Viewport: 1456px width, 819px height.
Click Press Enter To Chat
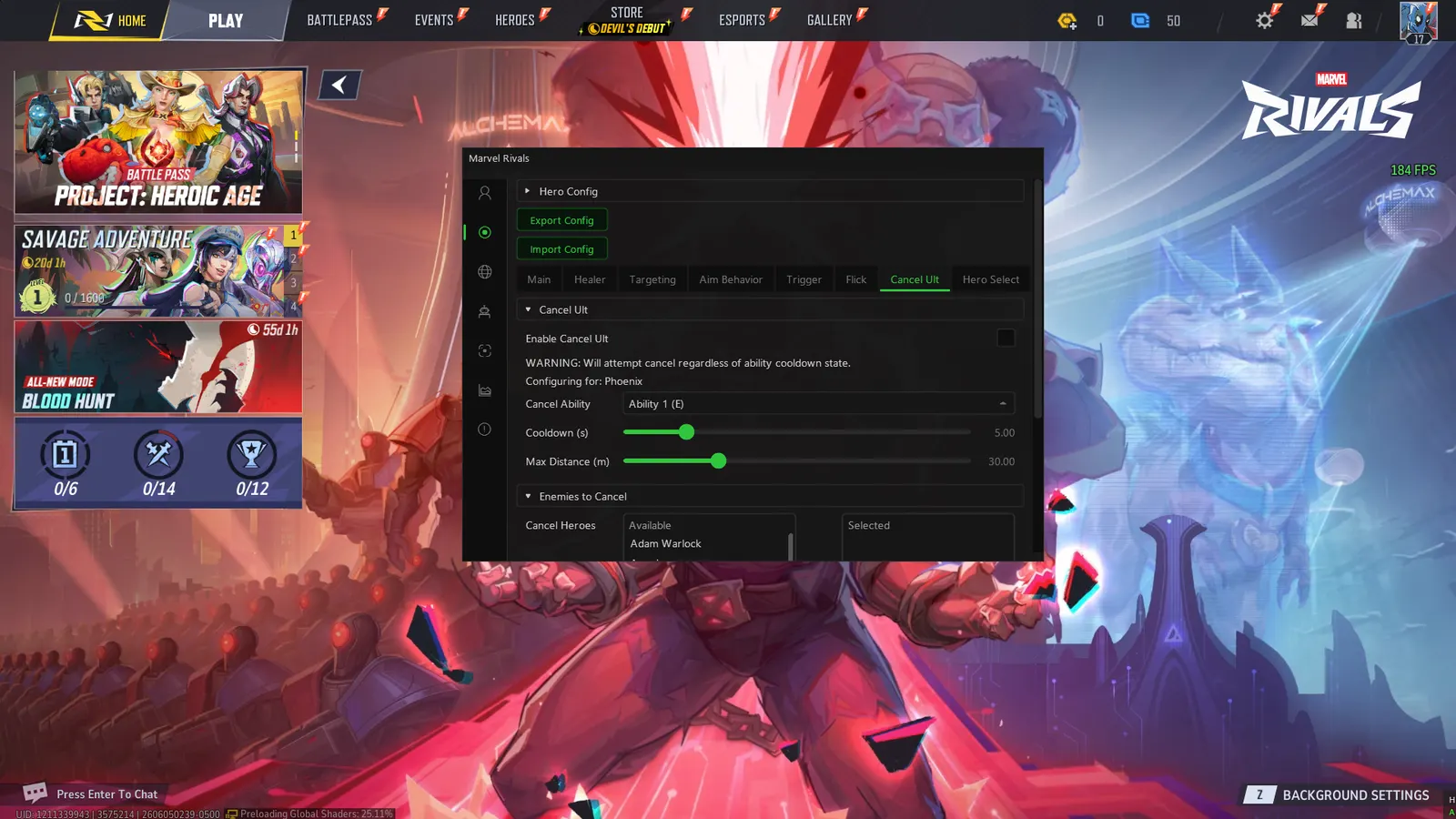[107, 794]
